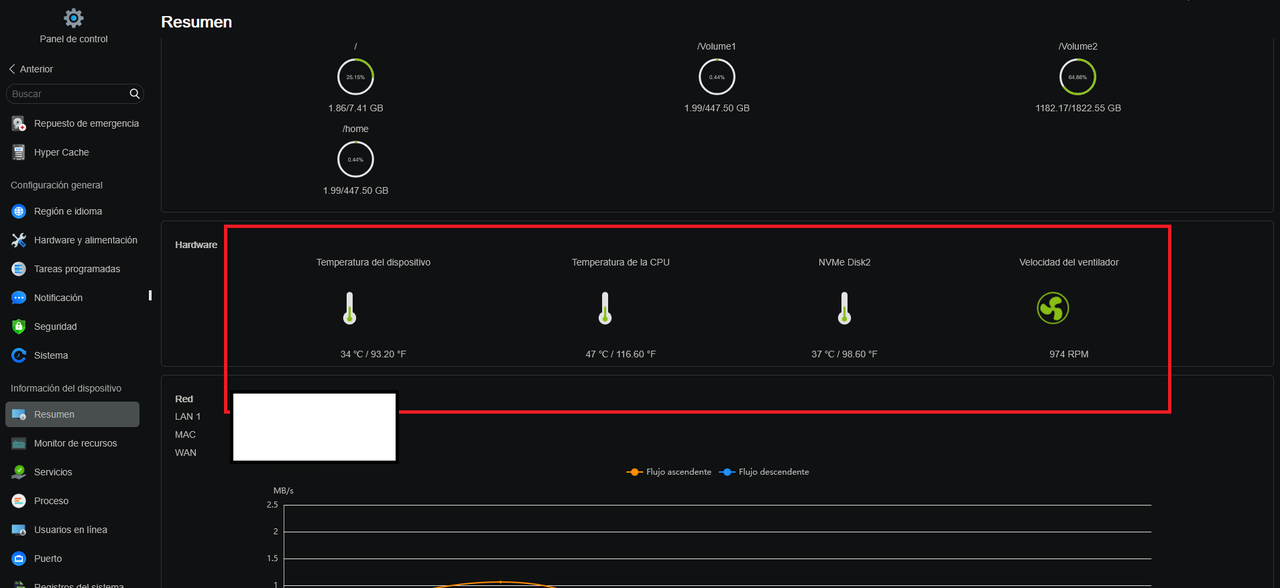Screen dimensions: 1280x588
Task: Click the MAC label
Action: tap(186, 435)
